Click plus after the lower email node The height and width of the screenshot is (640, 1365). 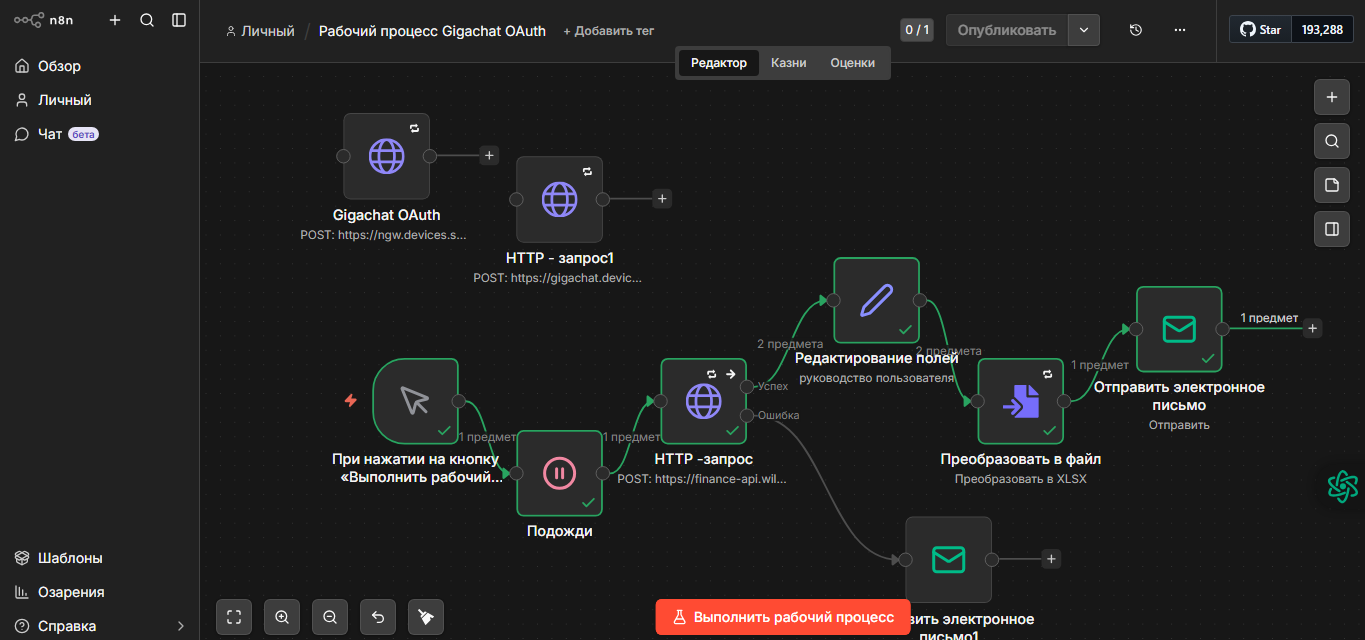[x=1051, y=559]
